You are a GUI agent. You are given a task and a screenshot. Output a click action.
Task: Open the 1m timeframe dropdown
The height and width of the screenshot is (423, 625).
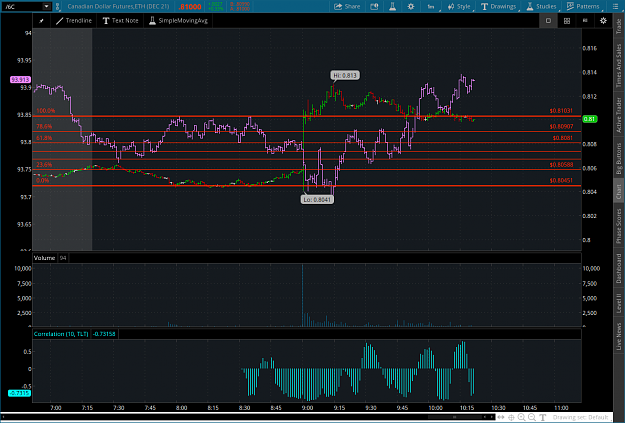(432, 6)
